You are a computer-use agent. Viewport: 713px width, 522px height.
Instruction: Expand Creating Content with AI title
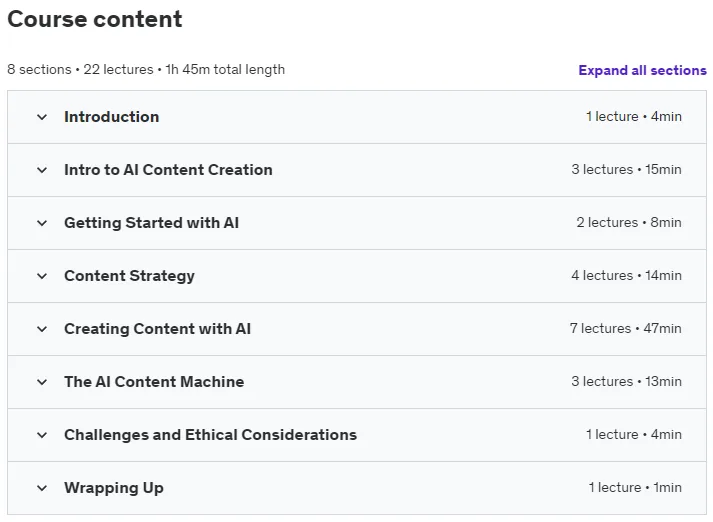click(x=157, y=329)
